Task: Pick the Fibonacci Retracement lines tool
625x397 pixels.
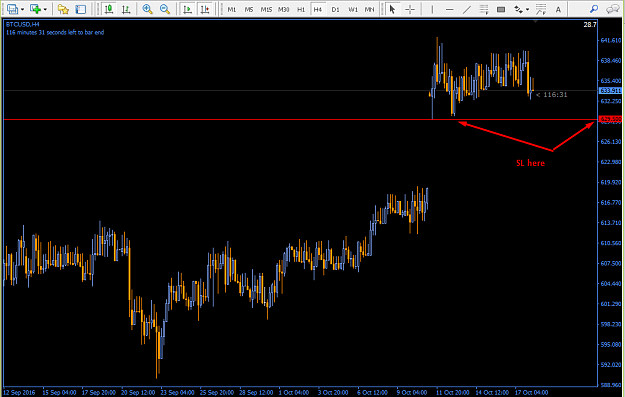Action: click(484, 9)
